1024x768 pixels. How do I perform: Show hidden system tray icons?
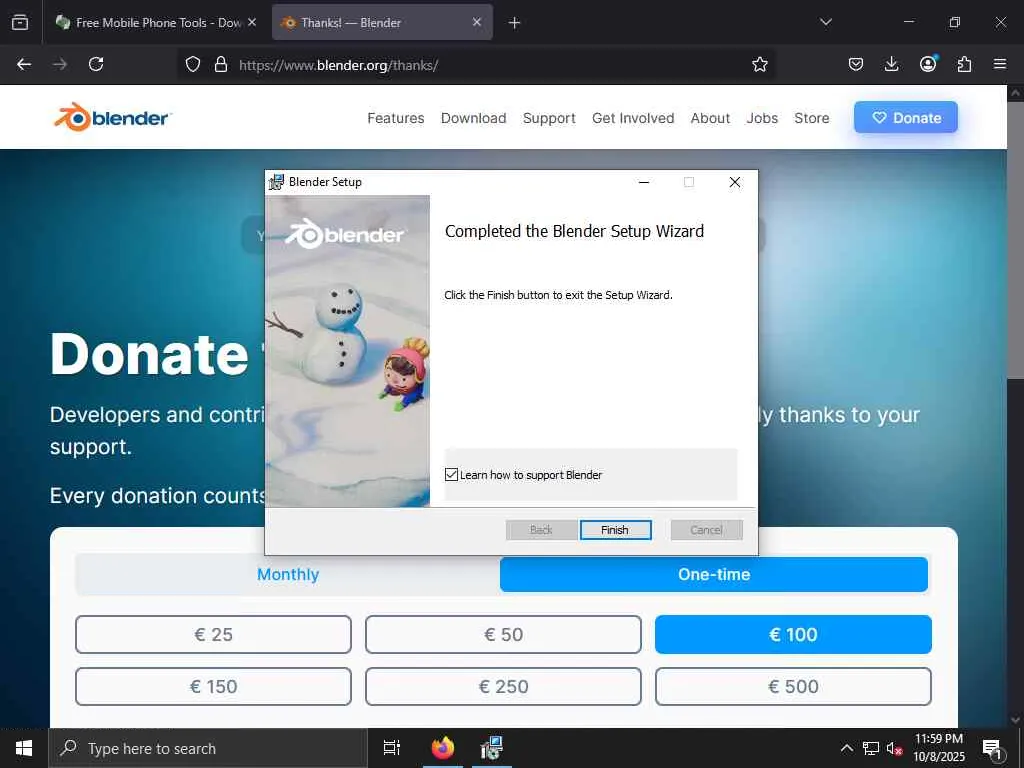(846, 748)
